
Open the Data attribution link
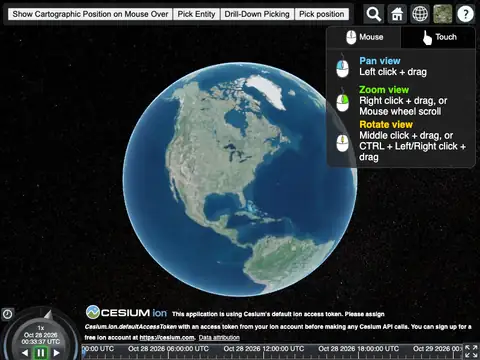219,338
